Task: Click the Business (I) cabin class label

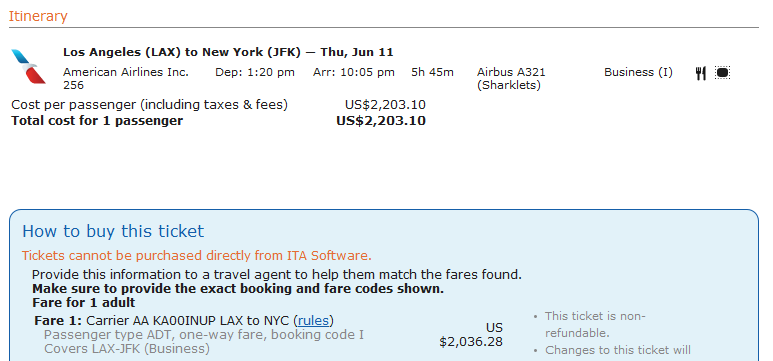Action: (x=638, y=72)
